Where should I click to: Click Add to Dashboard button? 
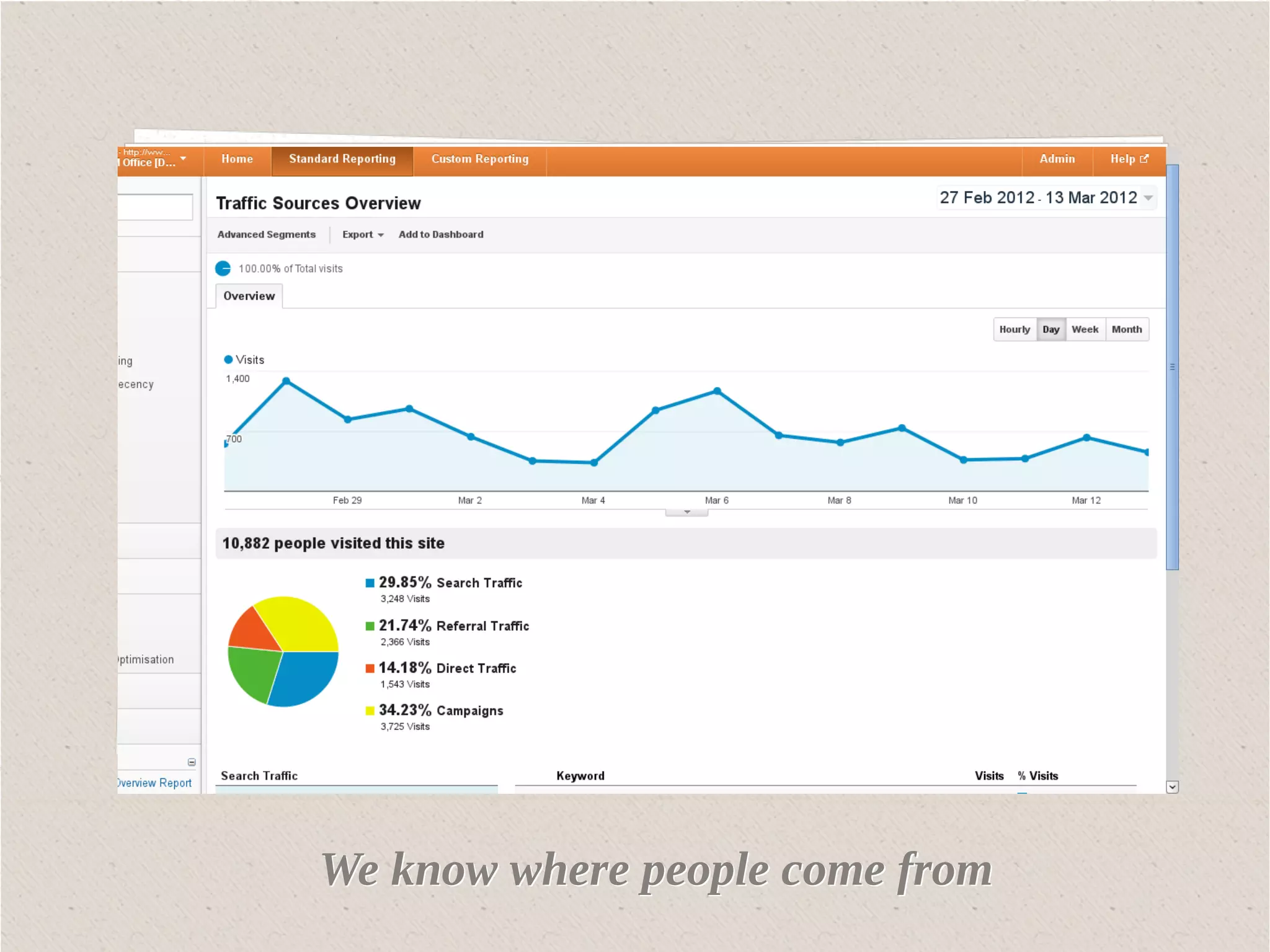coord(440,234)
